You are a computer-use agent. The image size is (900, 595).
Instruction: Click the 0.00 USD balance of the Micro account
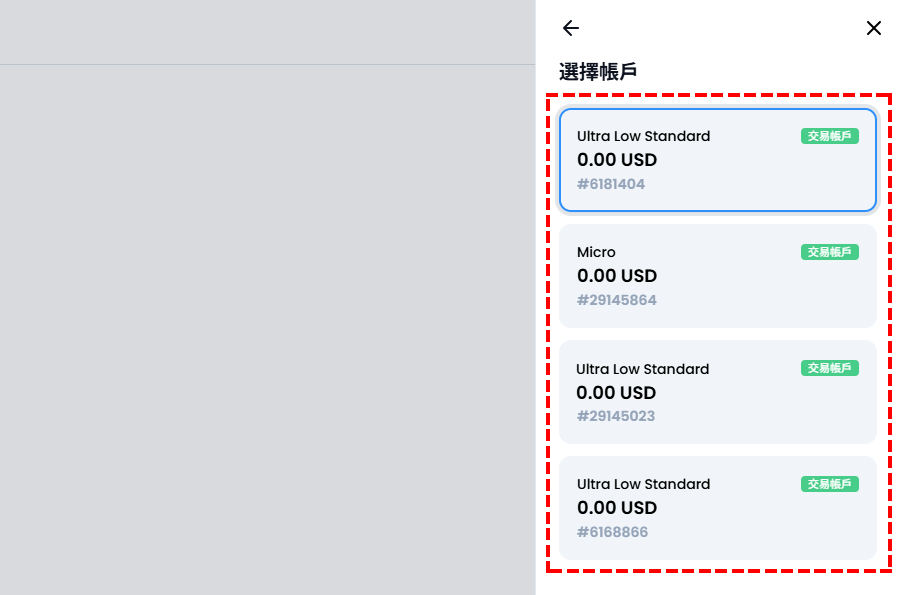tap(617, 276)
